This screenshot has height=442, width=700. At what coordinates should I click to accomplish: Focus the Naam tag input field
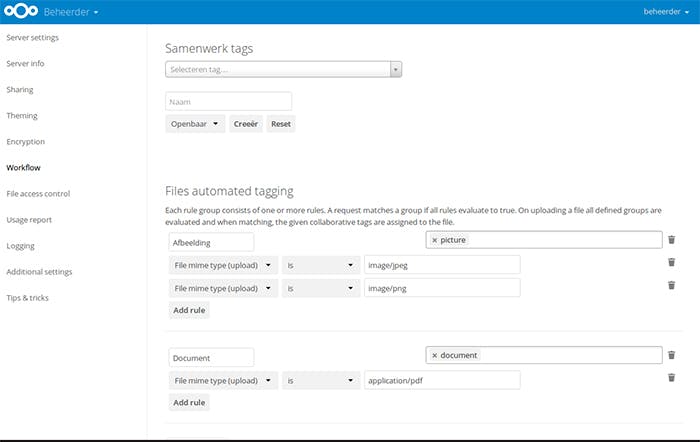(x=228, y=101)
